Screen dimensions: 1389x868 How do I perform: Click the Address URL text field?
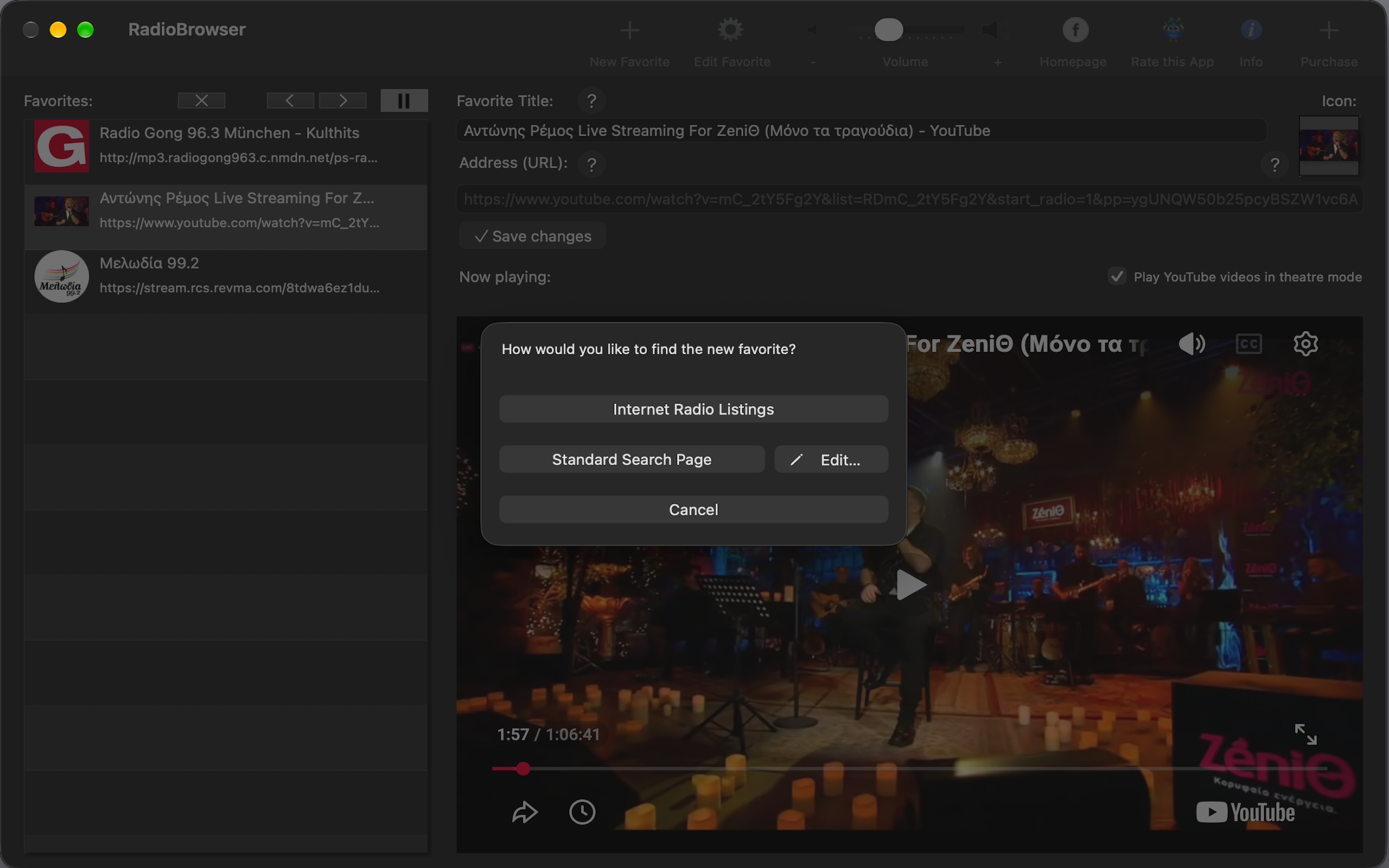[x=909, y=199]
